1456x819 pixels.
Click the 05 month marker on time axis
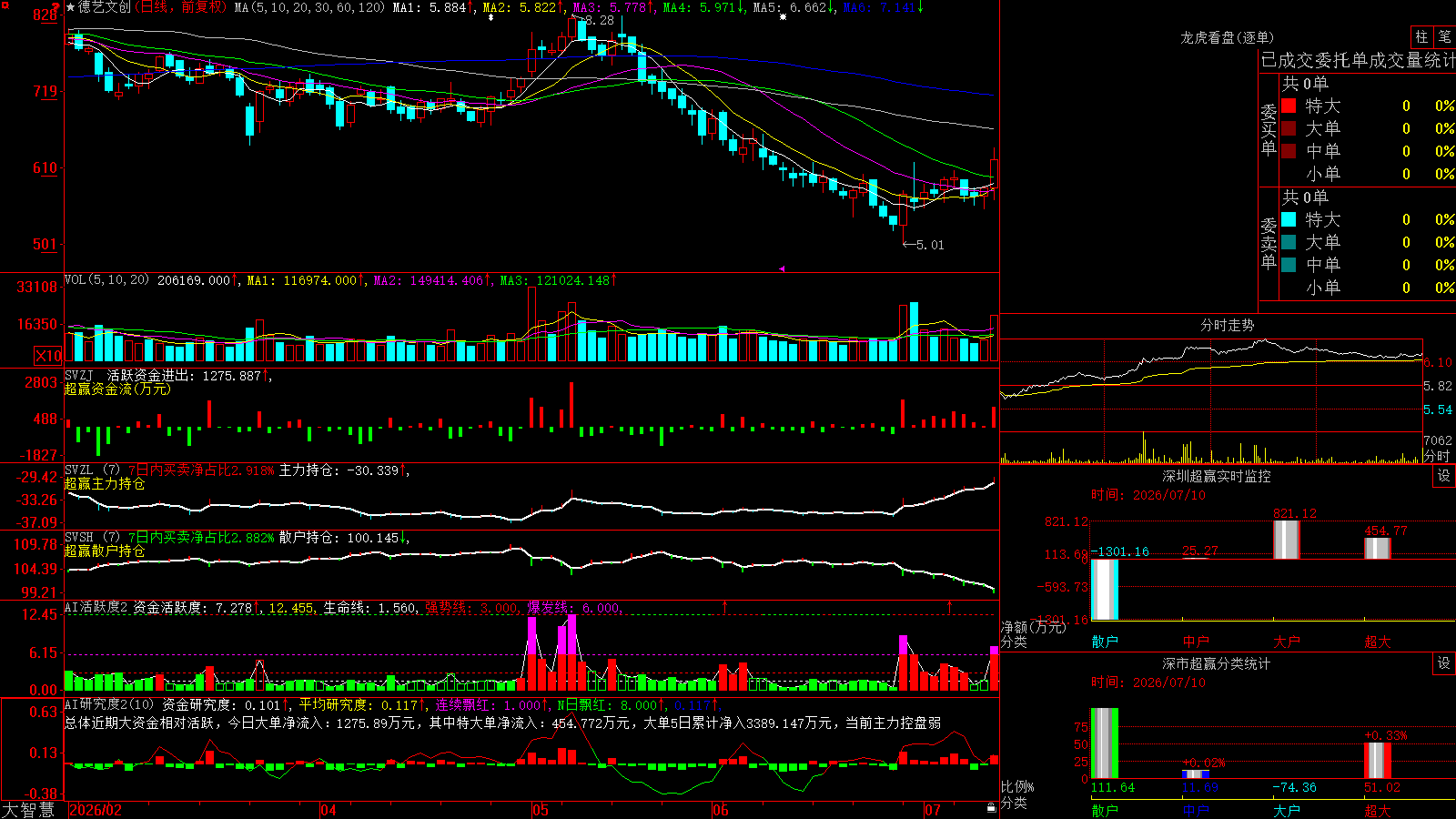[x=541, y=810]
